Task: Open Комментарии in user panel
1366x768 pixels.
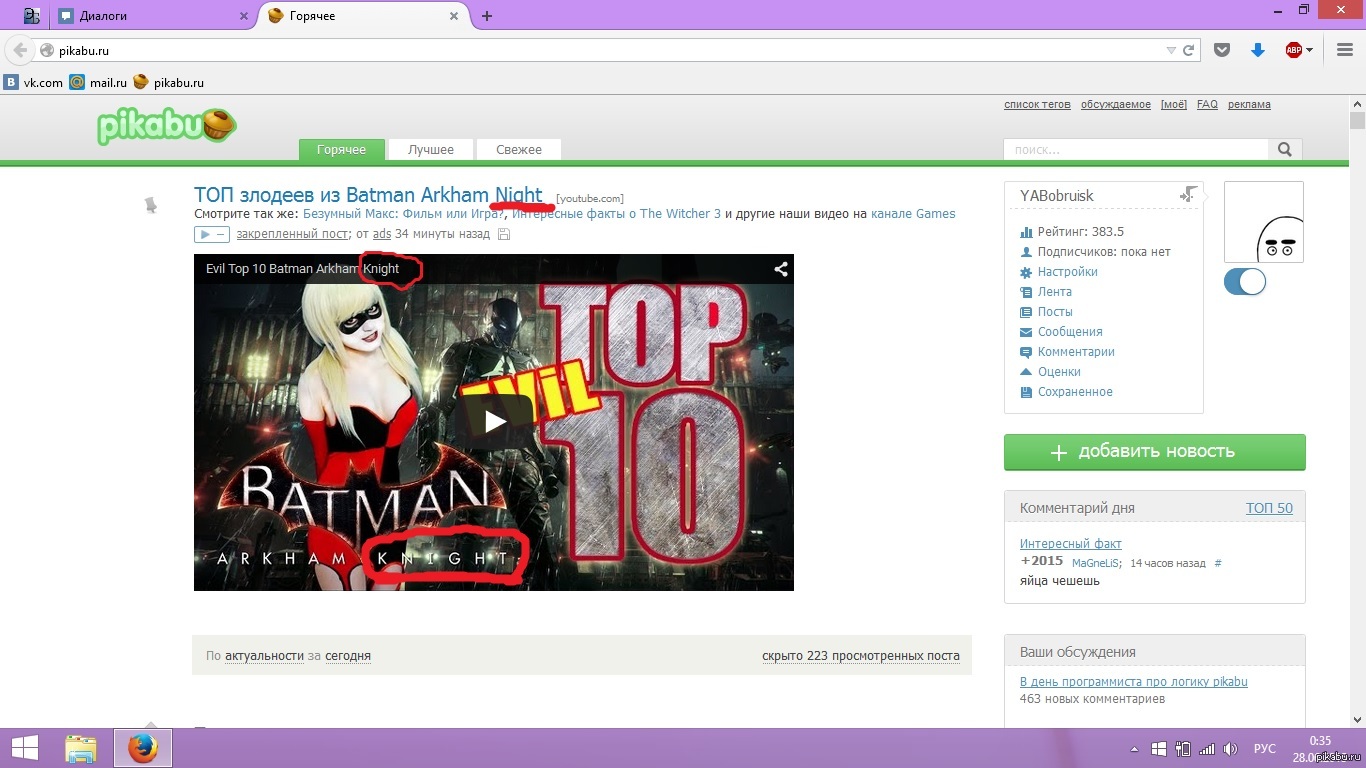Action: (1076, 352)
